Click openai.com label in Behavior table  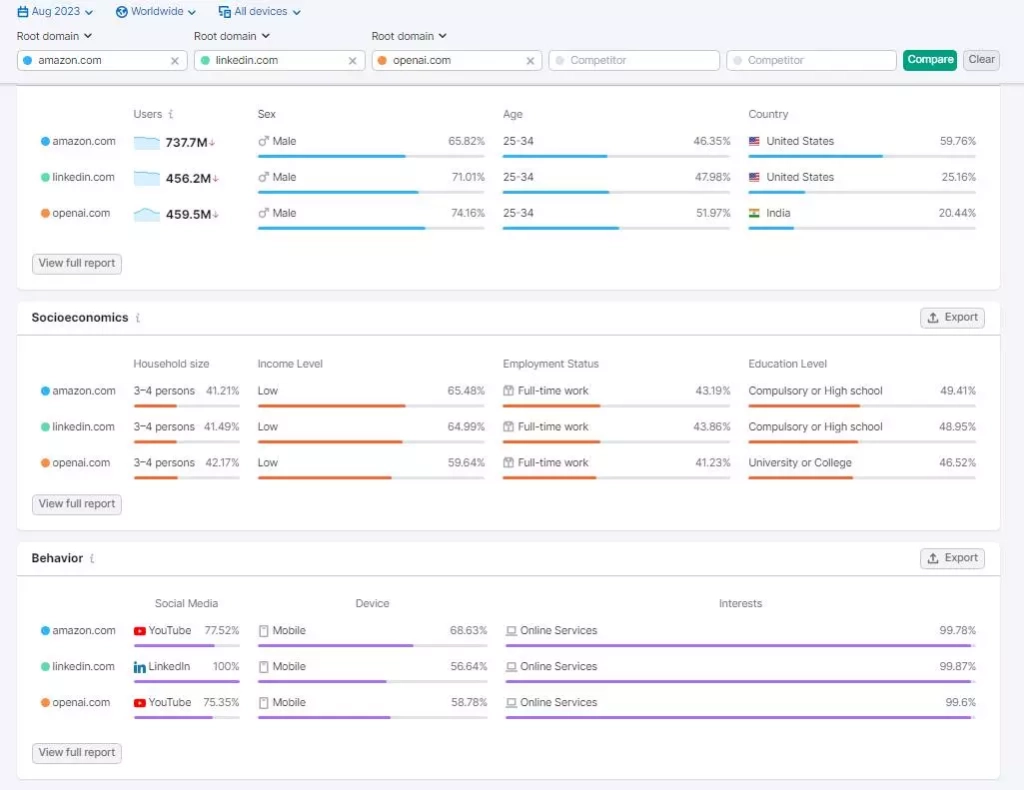pos(81,703)
